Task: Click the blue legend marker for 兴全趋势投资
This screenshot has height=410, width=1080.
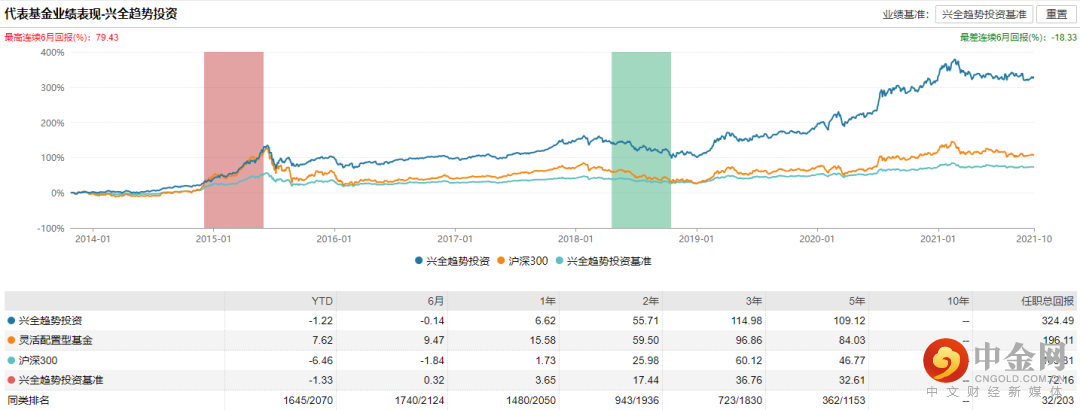Action: click(417, 260)
